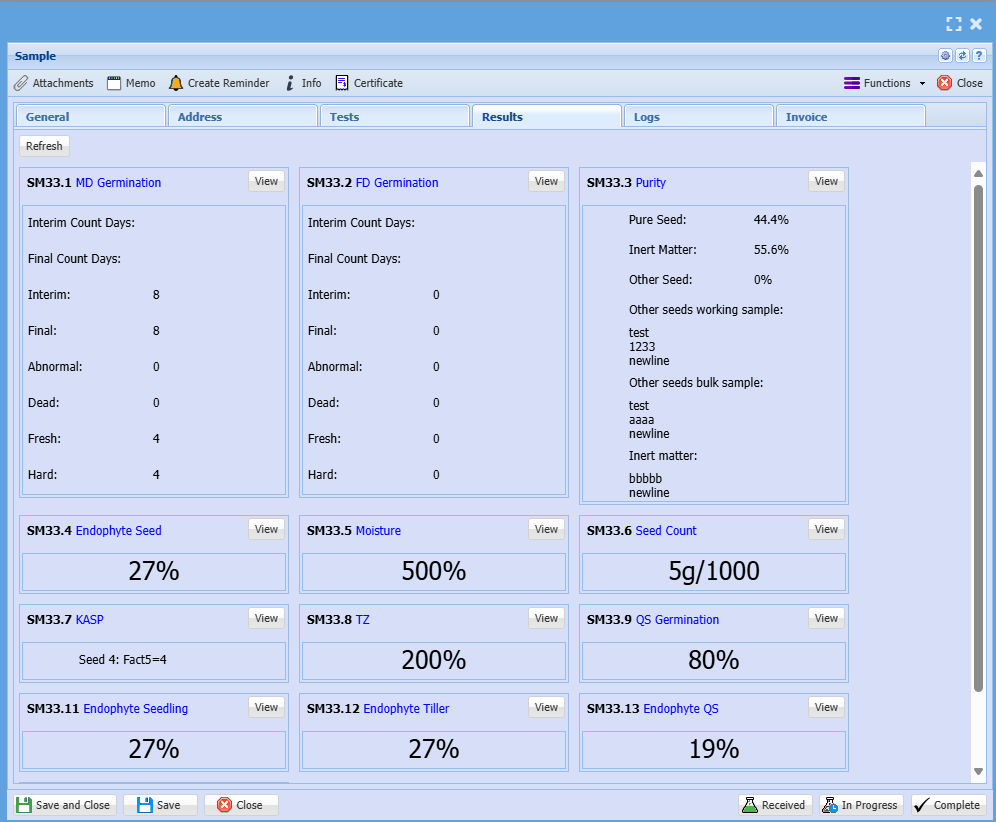Viewport: 996px width, 822px height.
Task: Click Save and Close button
Action: [x=64, y=805]
